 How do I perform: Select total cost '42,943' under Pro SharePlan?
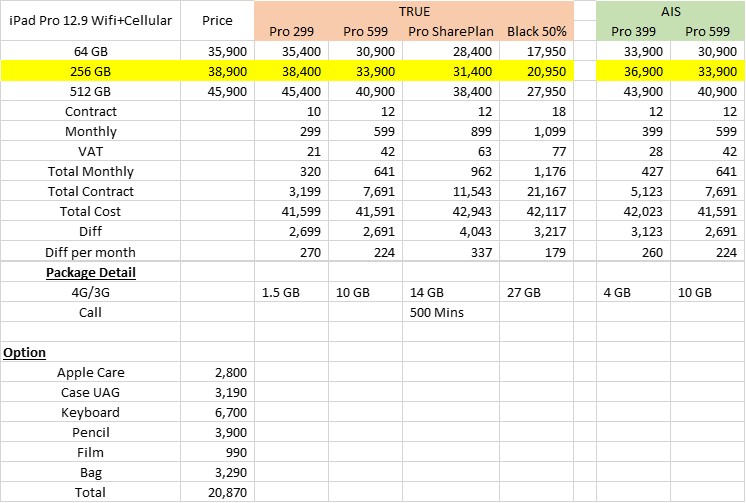coord(451,211)
